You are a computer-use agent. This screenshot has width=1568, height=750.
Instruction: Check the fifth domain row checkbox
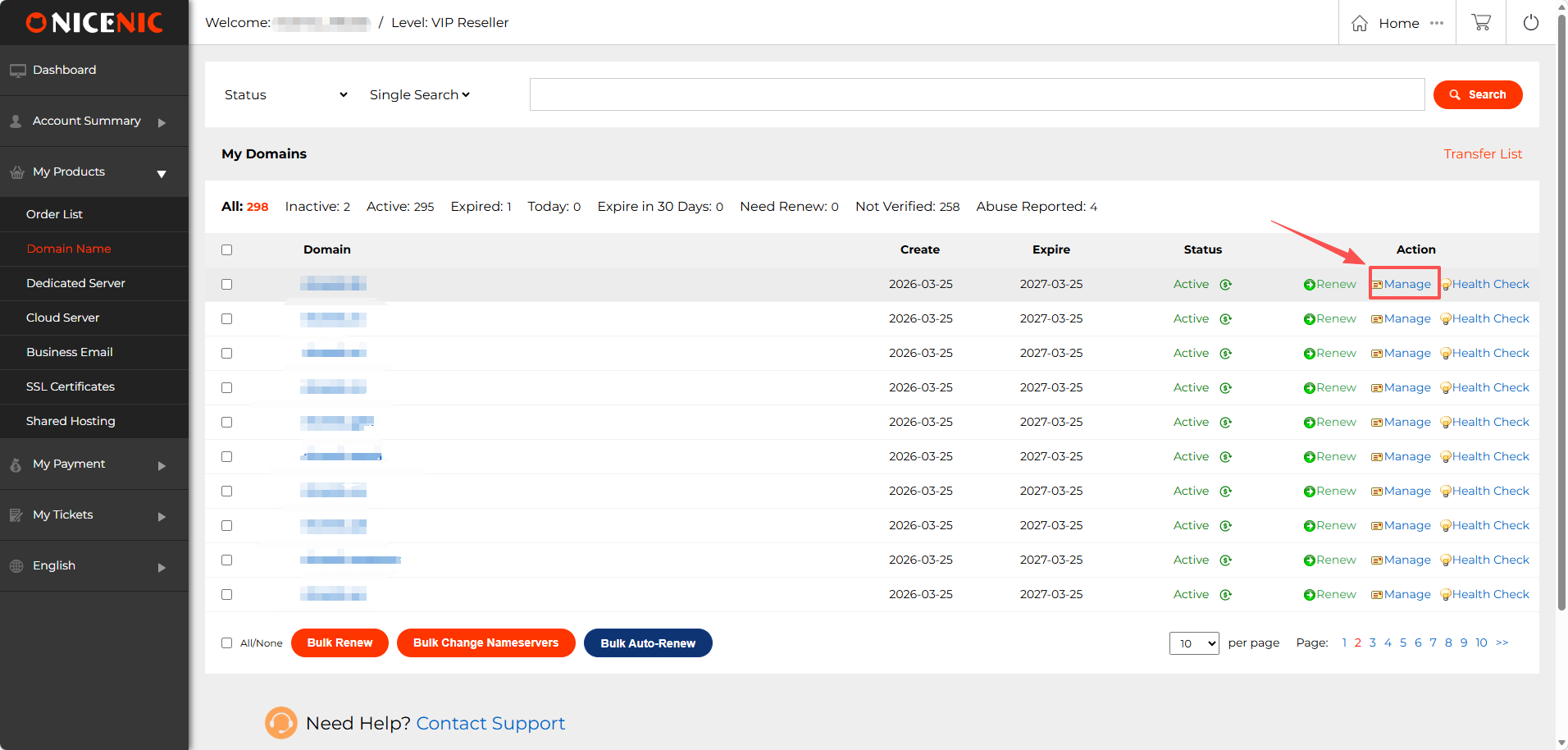tap(227, 423)
